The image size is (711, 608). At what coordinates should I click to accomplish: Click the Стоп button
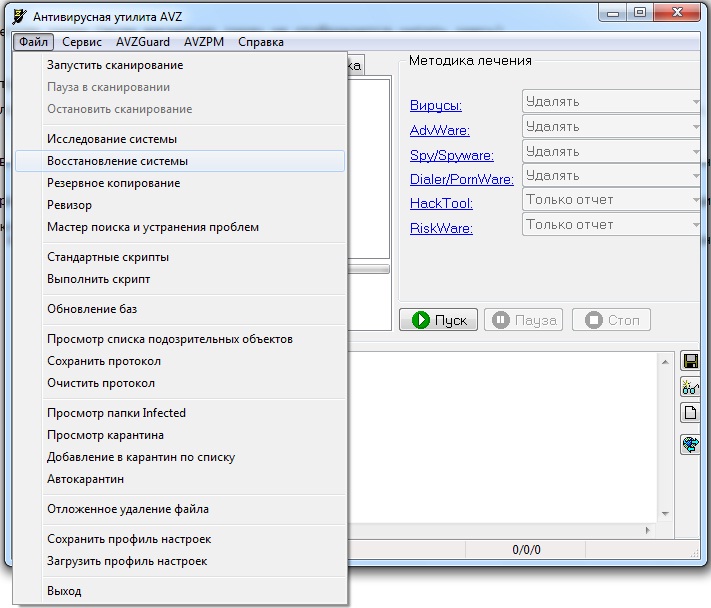click(x=611, y=320)
